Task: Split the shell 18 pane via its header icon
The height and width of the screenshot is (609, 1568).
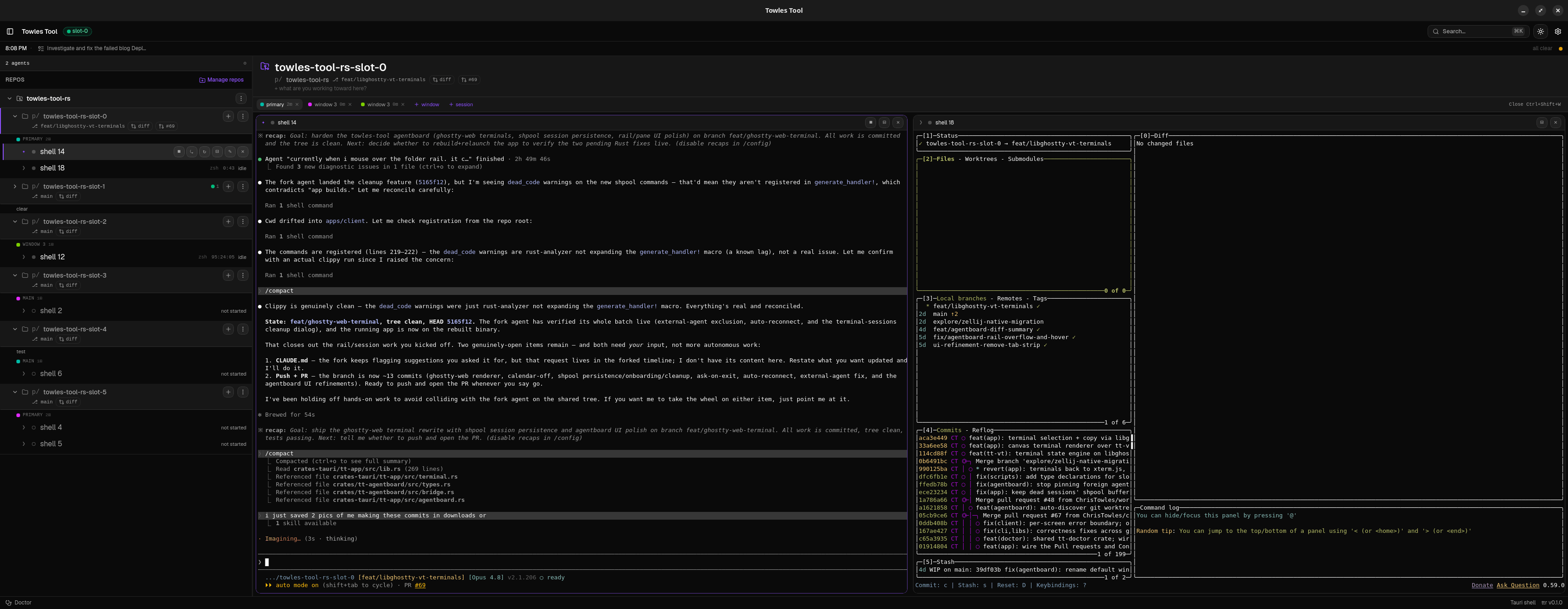Action: tap(1542, 123)
